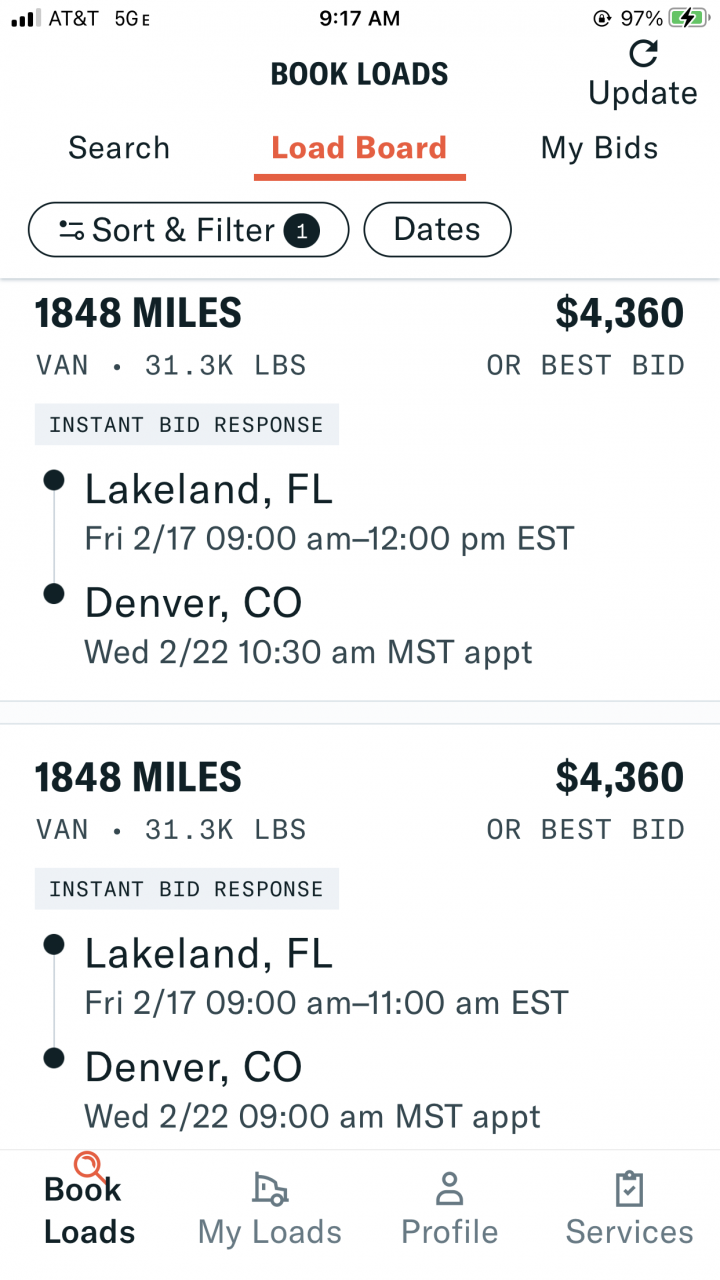This screenshot has width=720, height=1280.
Task: Open the Profile person icon
Action: tap(449, 1189)
